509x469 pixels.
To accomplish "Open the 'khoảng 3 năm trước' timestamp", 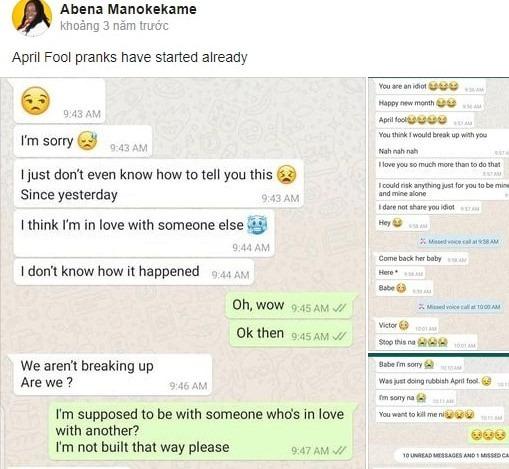I will [114, 26].
